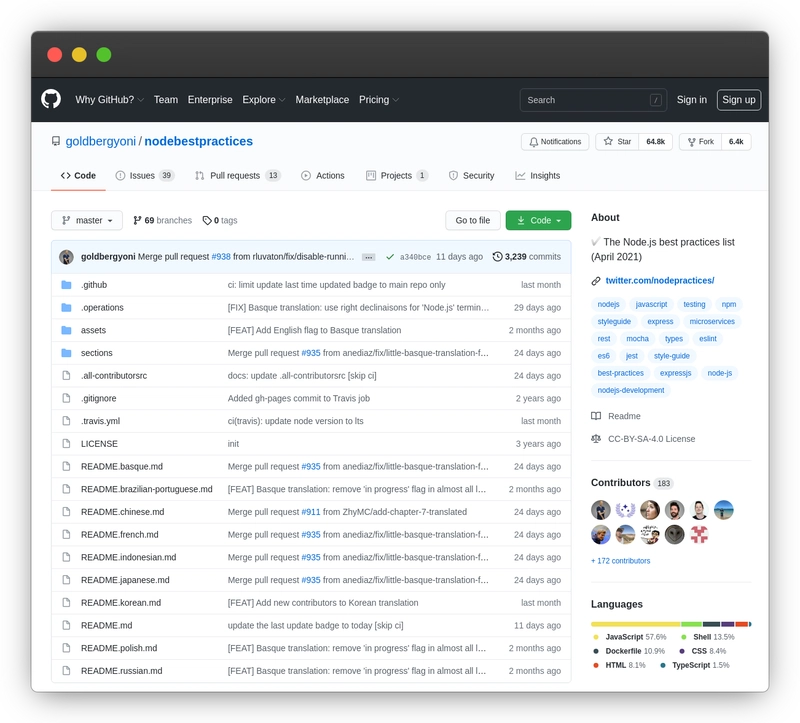This screenshot has height=723, width=800.
Task: Open pull request #938 in the commit message
Action: pos(221,257)
